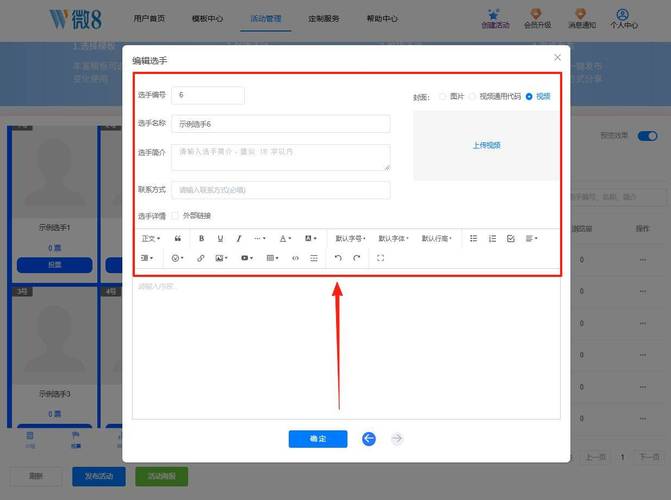Expand the 默认字体 font family dropdown

click(x=393, y=239)
